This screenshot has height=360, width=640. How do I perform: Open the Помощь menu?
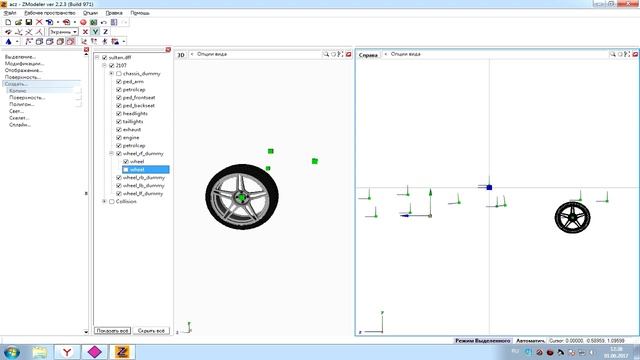click(x=140, y=13)
